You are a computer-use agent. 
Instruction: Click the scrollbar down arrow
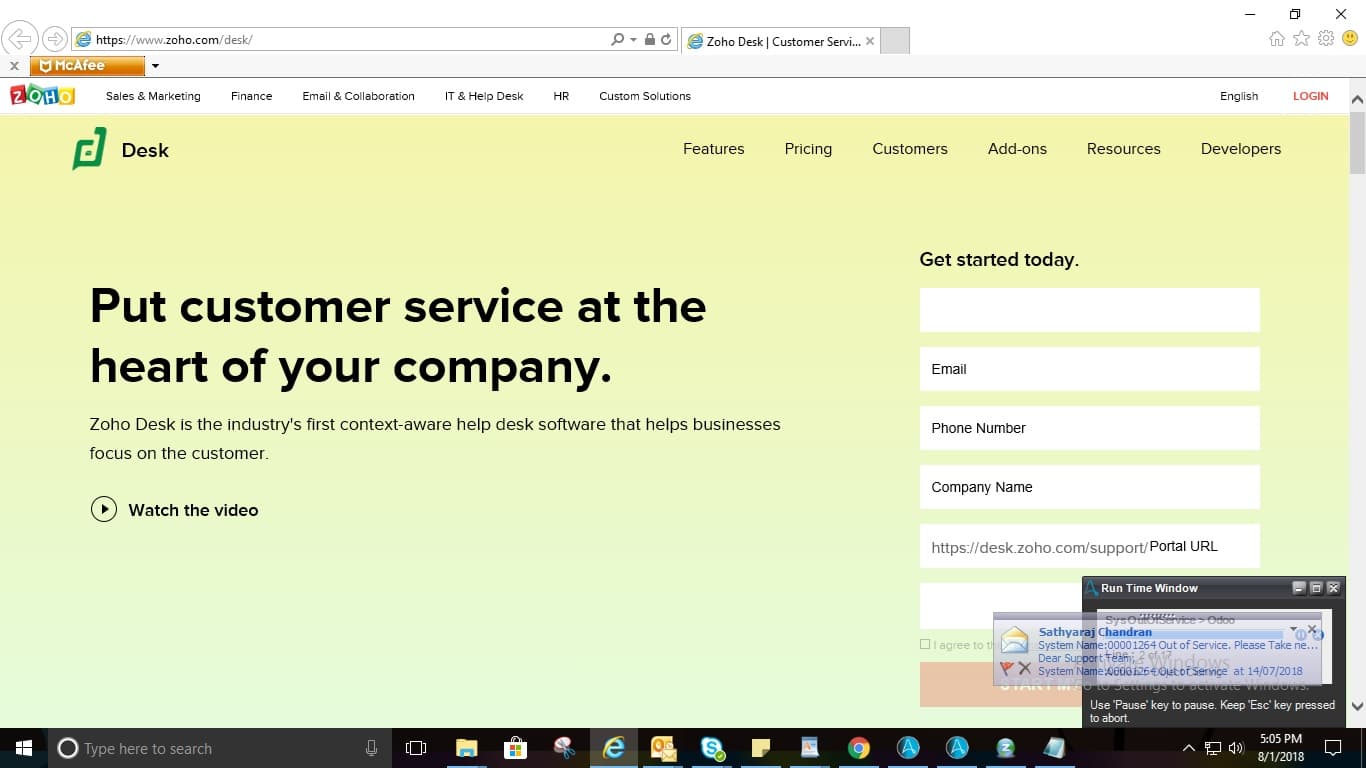click(1357, 706)
